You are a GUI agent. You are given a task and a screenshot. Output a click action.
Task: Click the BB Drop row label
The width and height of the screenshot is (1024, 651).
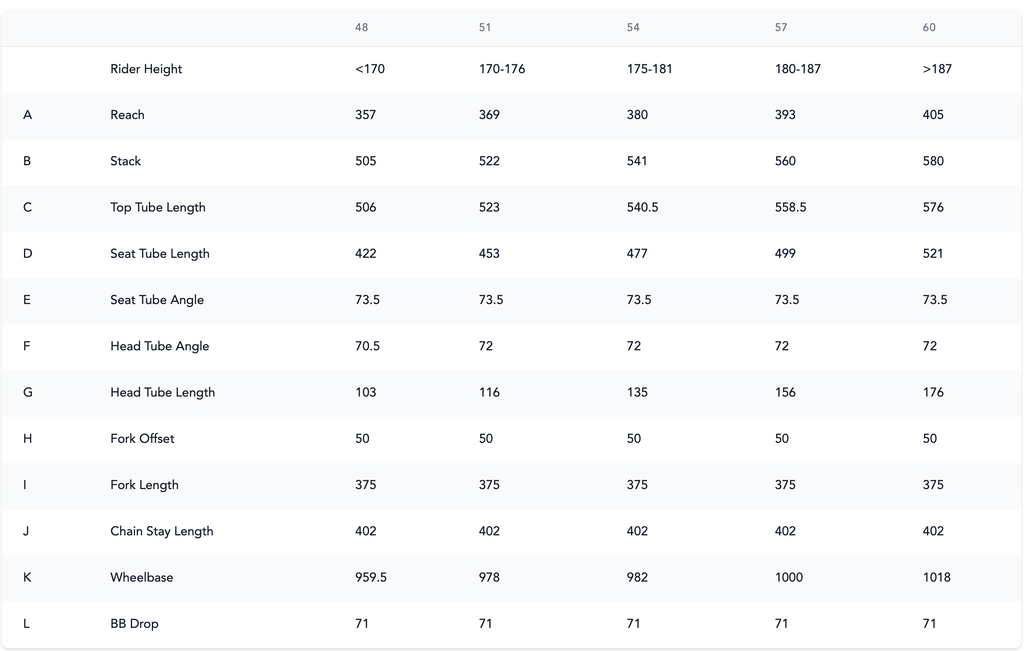134,624
